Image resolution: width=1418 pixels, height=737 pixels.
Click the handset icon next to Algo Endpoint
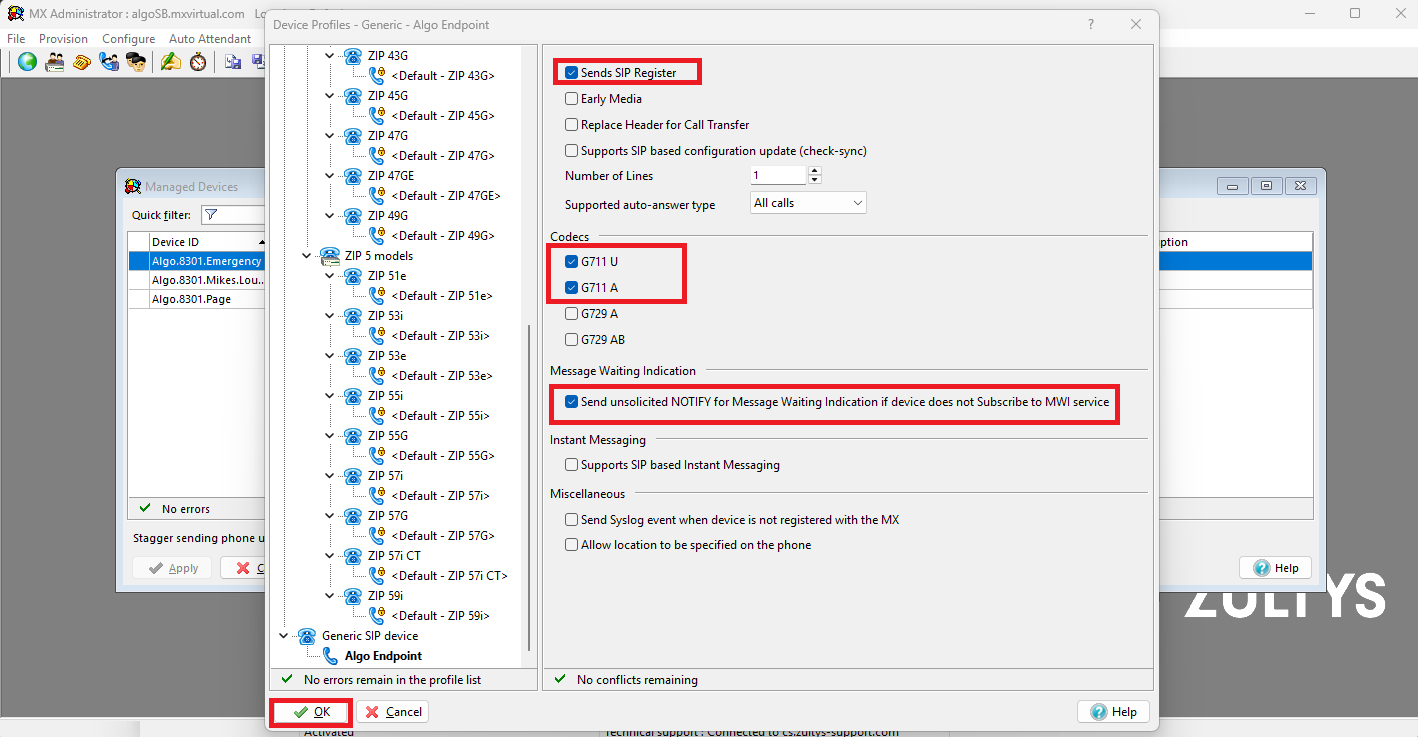[330, 656]
